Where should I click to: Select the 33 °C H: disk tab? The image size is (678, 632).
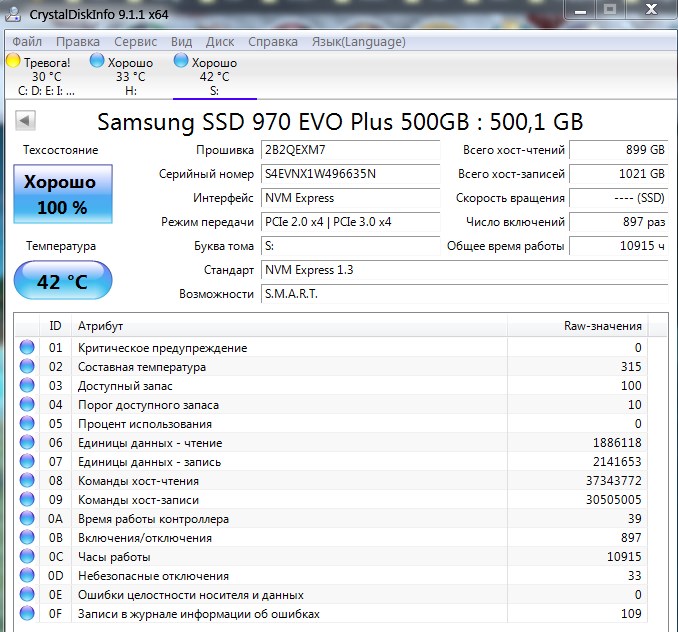tap(131, 76)
